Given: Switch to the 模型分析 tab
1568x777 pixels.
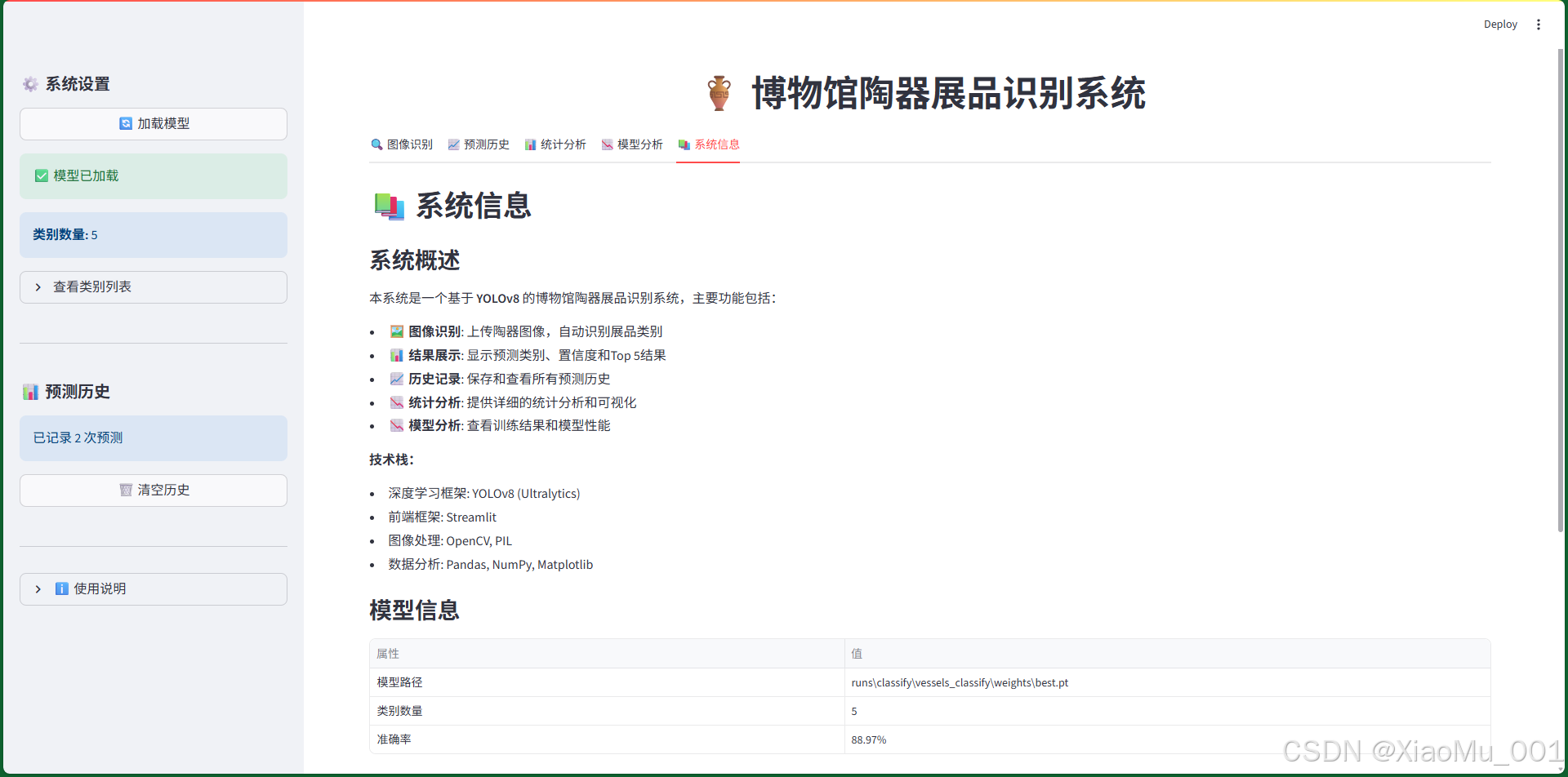Looking at the screenshot, I should 633,144.
